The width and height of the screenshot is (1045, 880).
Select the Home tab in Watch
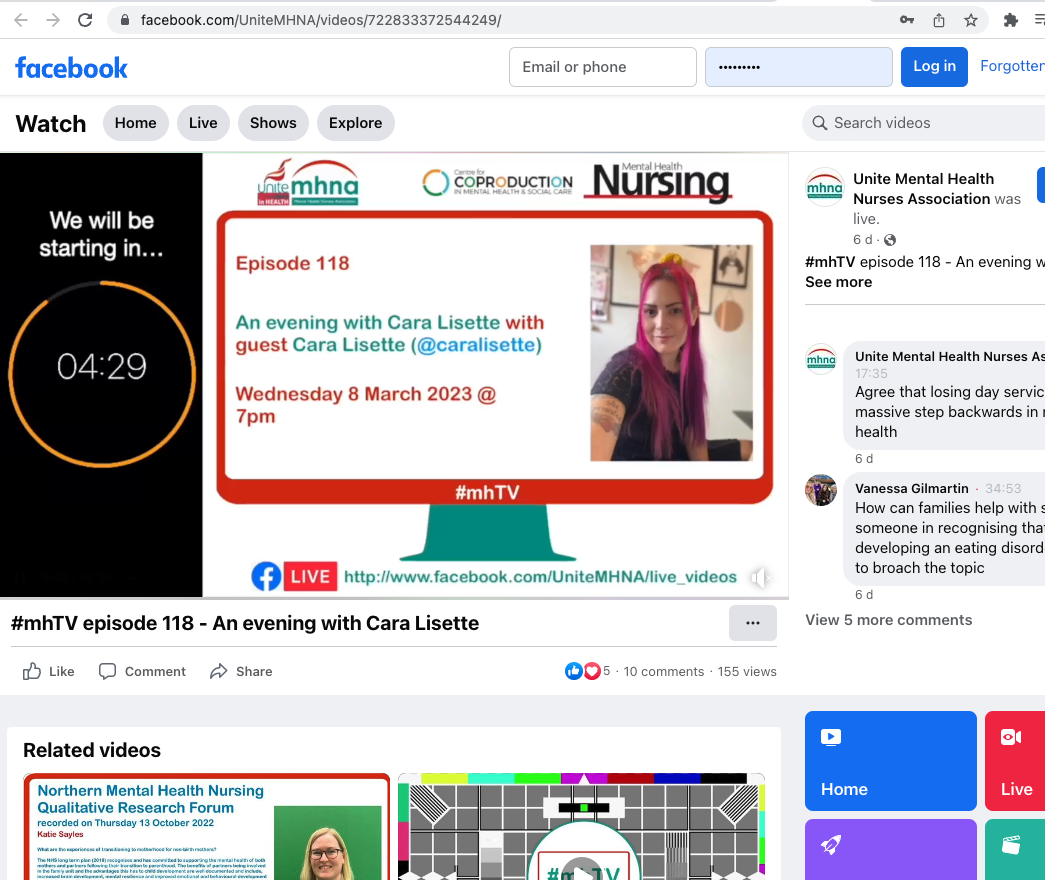tap(135, 123)
